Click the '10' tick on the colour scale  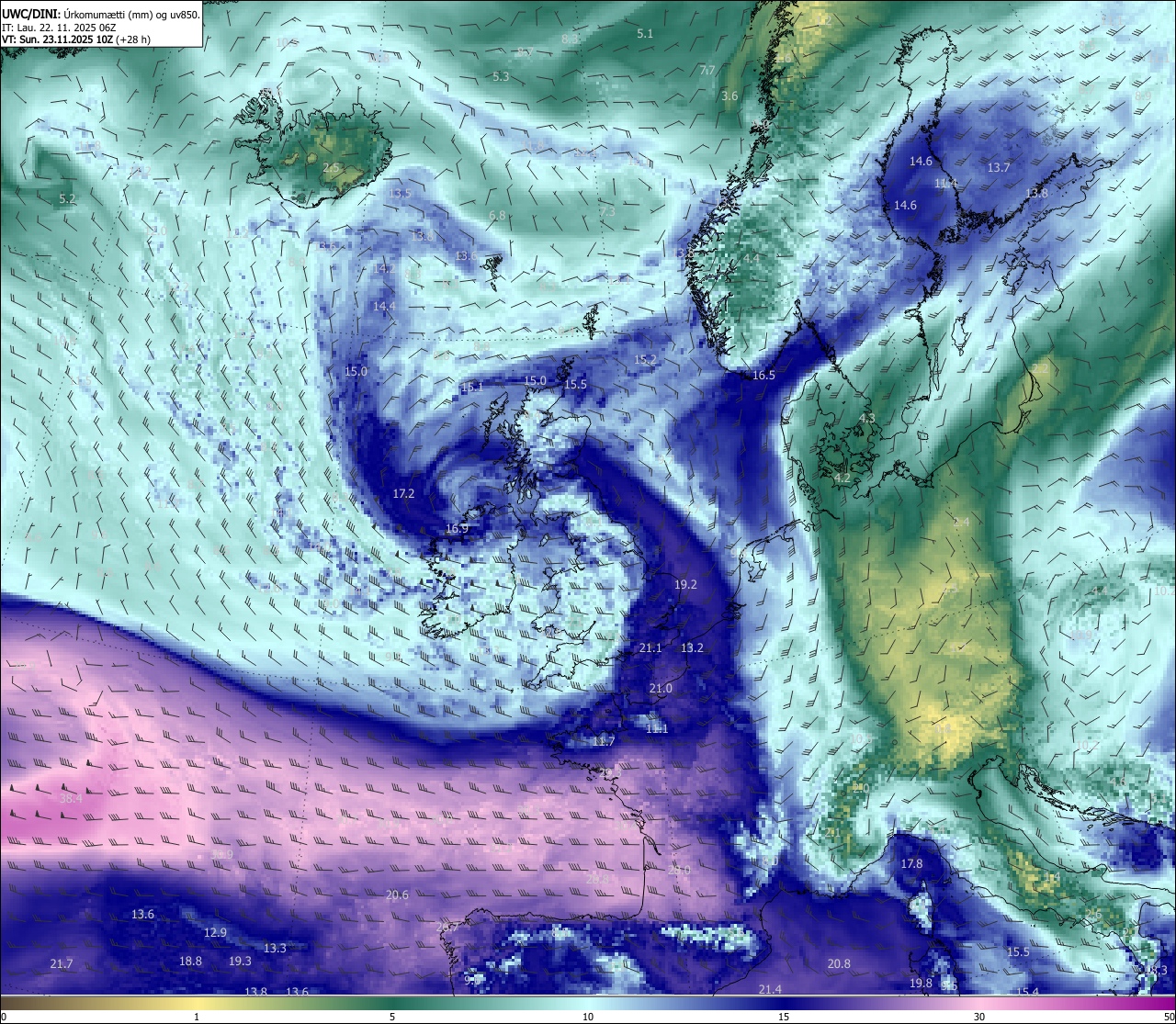coord(588,1017)
